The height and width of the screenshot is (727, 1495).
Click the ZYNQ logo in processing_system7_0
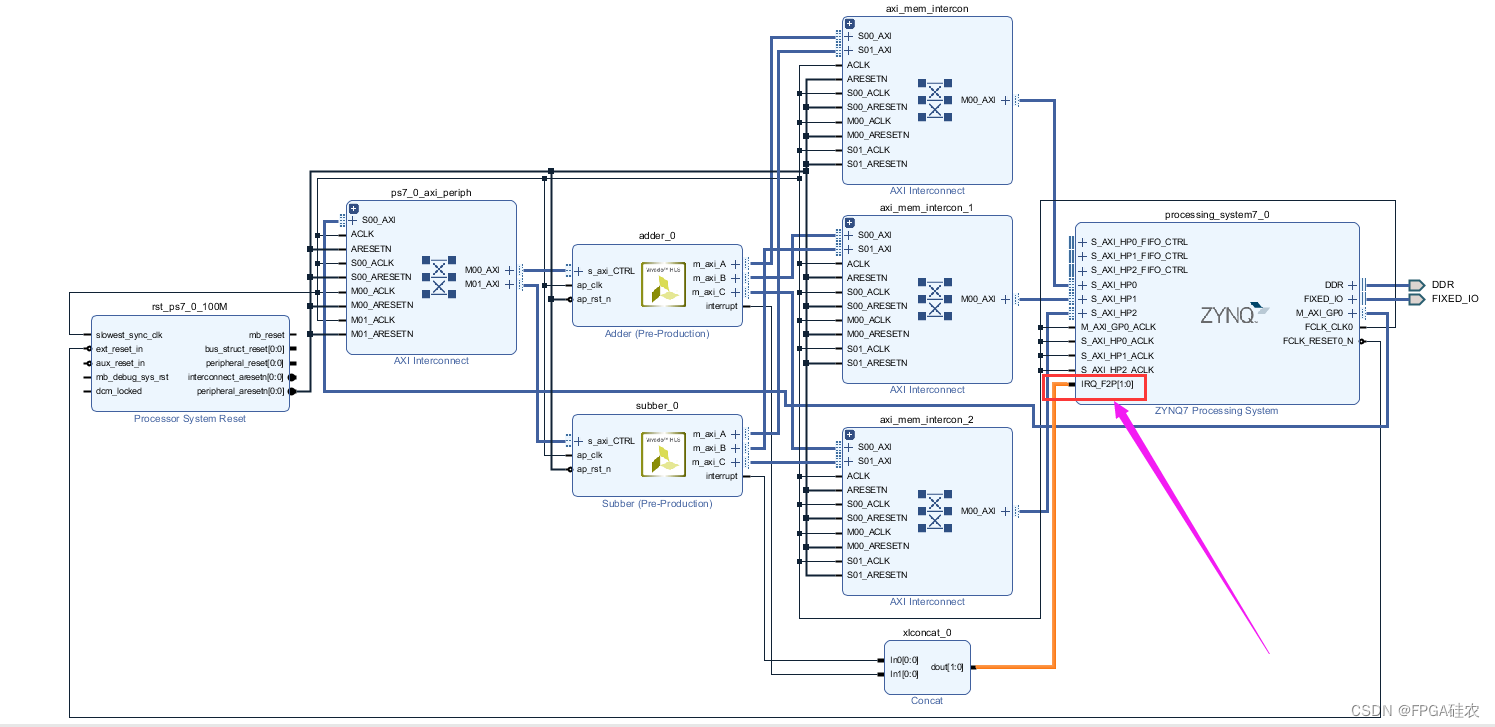click(1235, 313)
